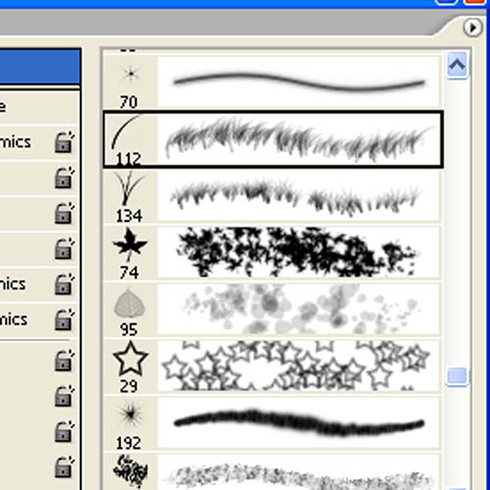Pick the thick fuzzy stroke preview of 192
The height and width of the screenshot is (490, 490).
click(298, 423)
